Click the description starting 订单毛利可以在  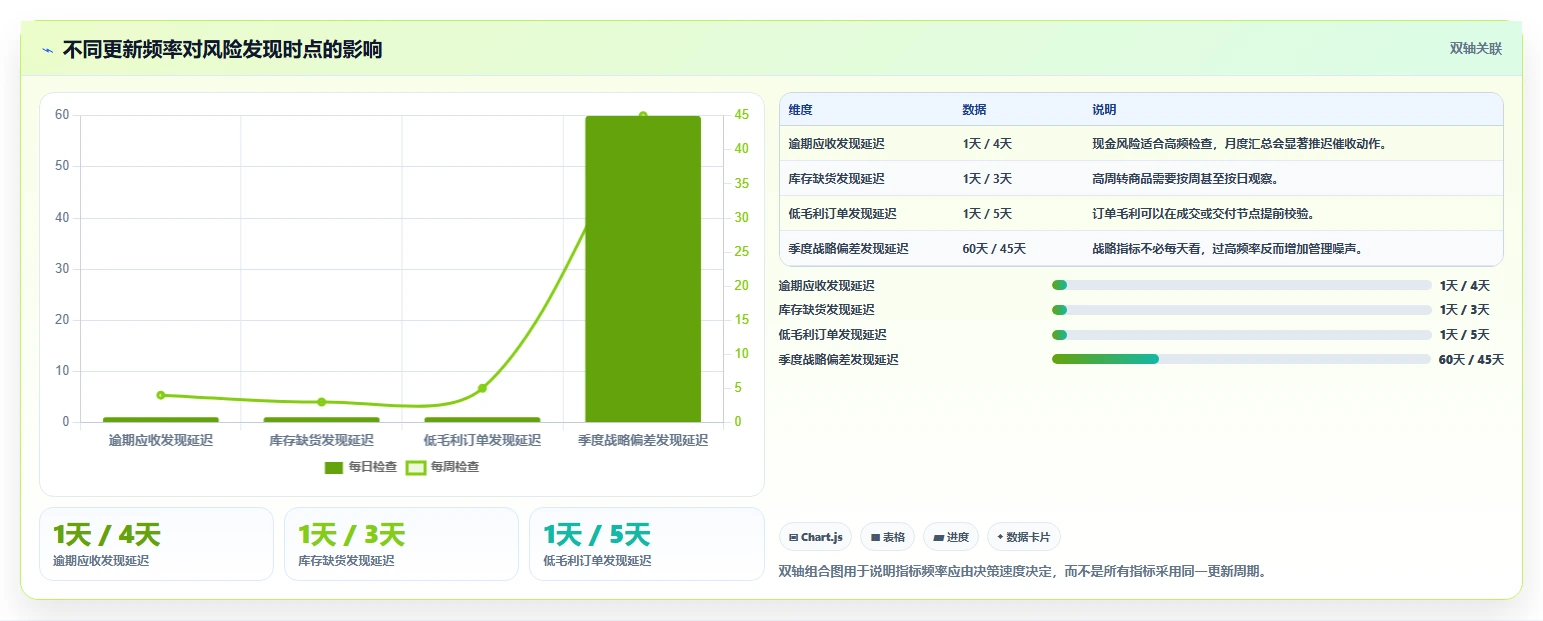coord(1203,214)
